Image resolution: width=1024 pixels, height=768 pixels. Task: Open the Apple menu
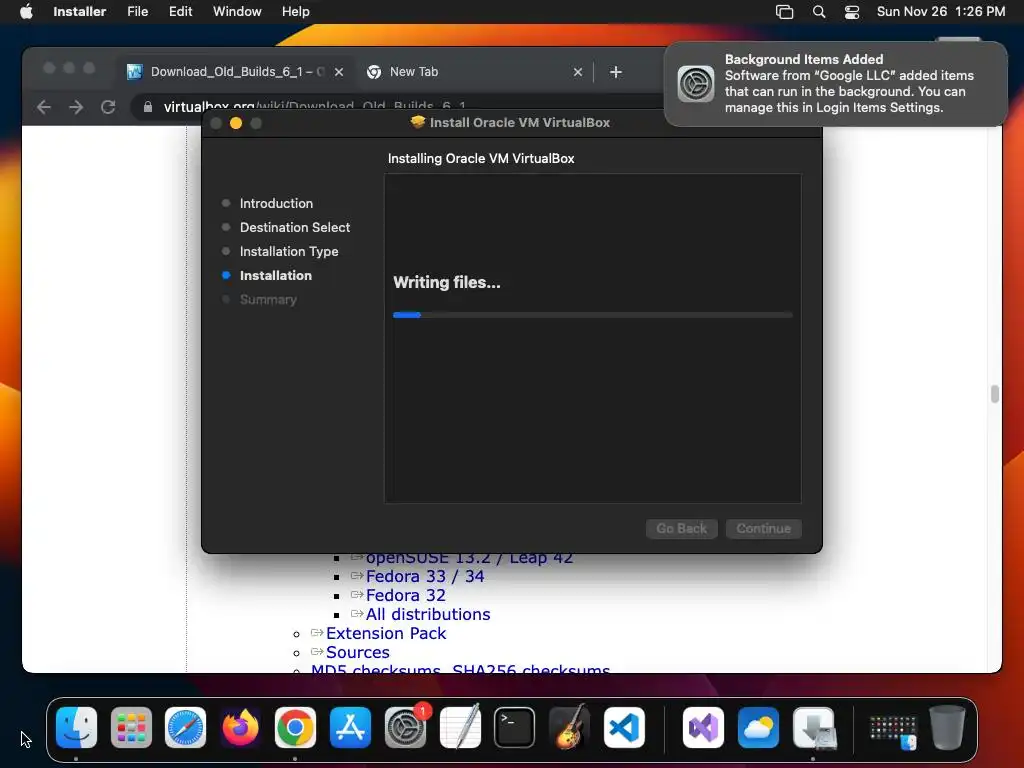coord(26,12)
